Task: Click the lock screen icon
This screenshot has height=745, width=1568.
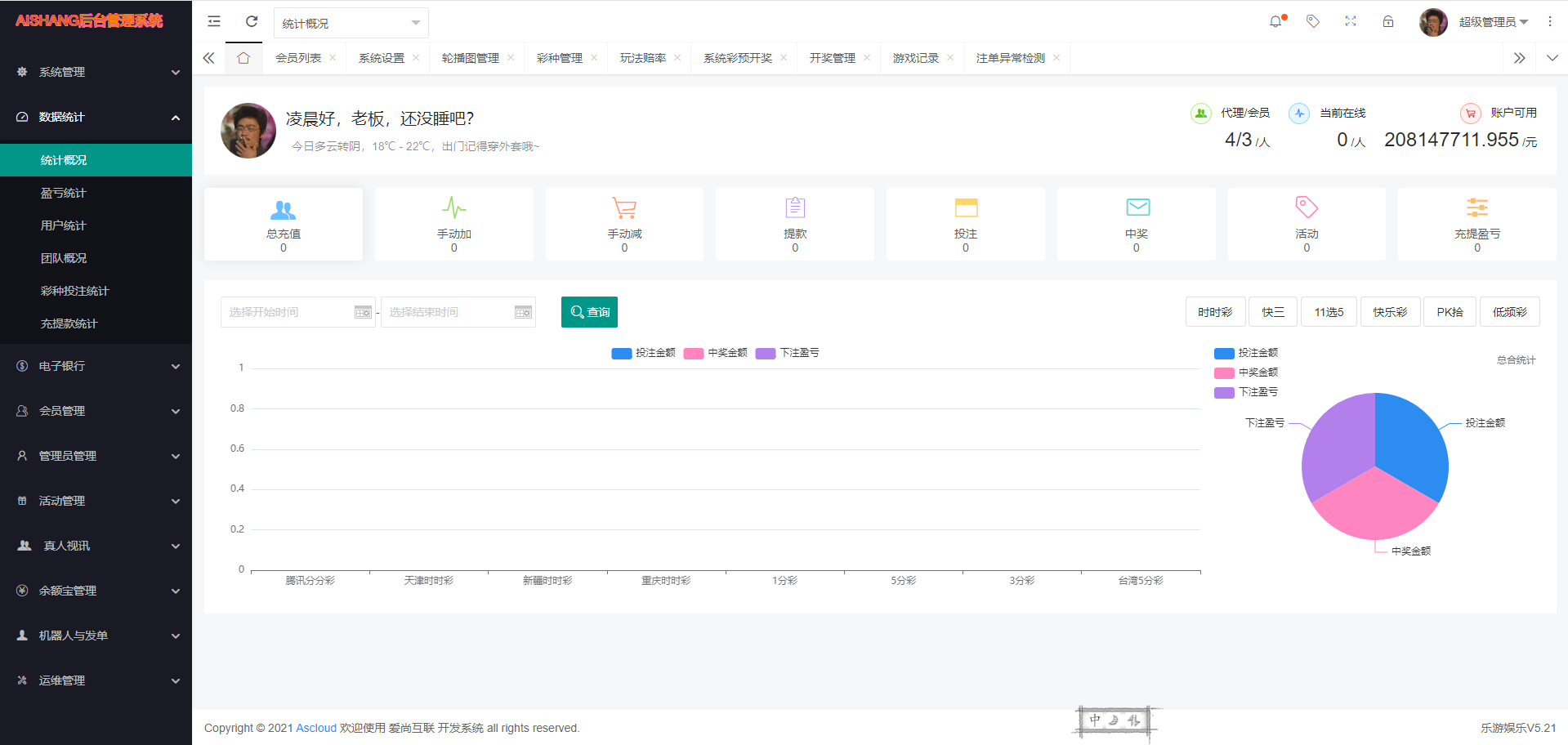Action: tap(1388, 22)
